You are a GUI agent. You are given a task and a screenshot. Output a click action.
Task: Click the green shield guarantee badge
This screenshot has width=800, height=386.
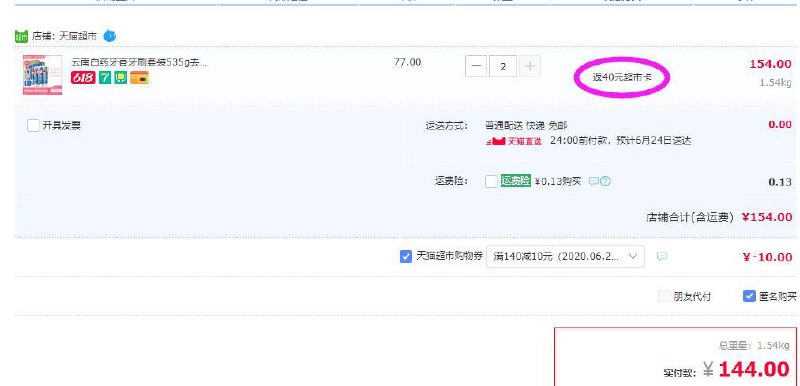[120, 78]
